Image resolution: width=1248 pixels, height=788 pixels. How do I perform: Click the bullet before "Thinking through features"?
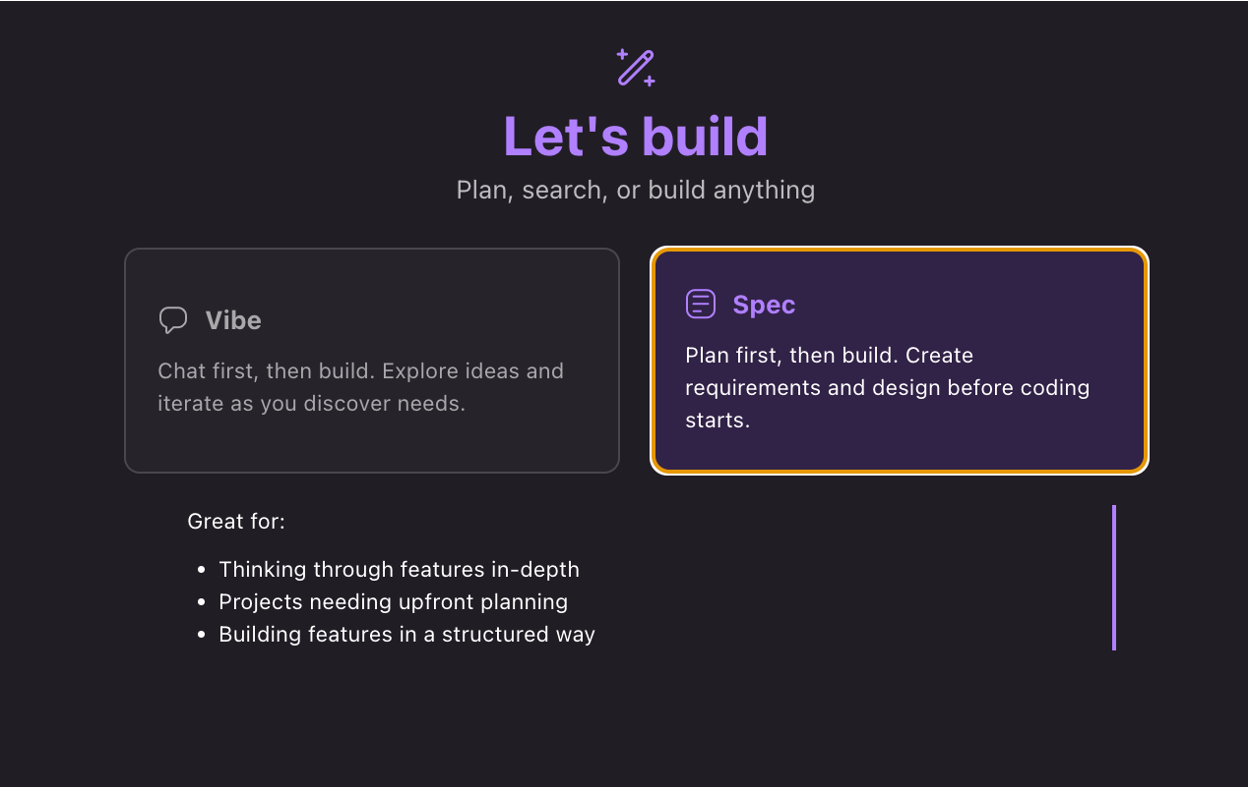click(x=201, y=570)
